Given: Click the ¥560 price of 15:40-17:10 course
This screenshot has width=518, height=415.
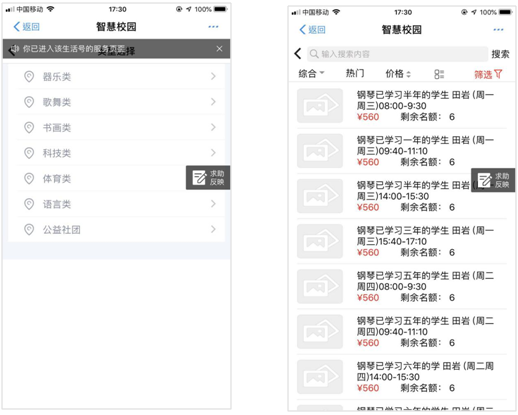Looking at the screenshot, I should (x=368, y=252).
